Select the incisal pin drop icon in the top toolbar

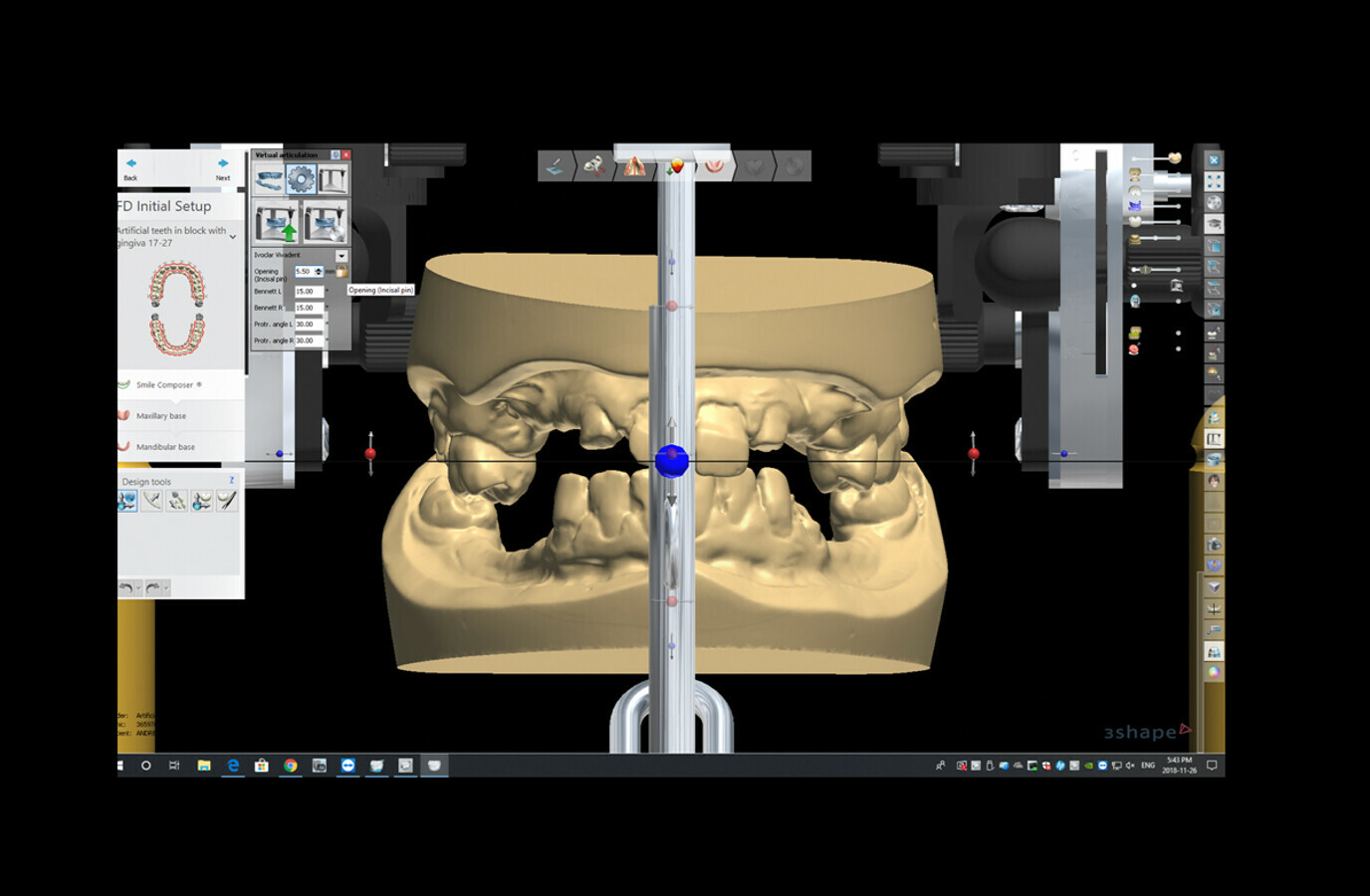[x=676, y=166]
